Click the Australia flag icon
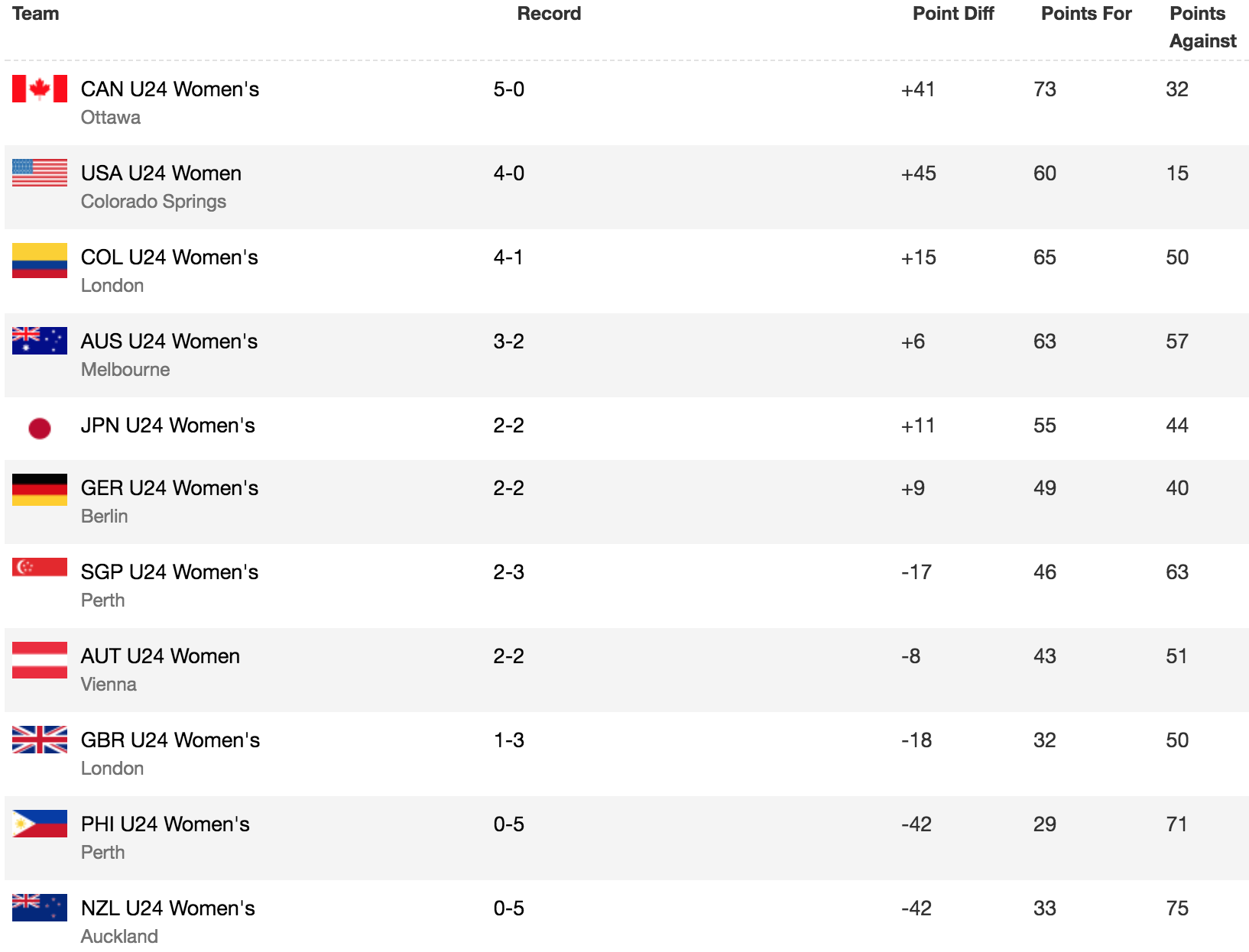 [x=40, y=341]
